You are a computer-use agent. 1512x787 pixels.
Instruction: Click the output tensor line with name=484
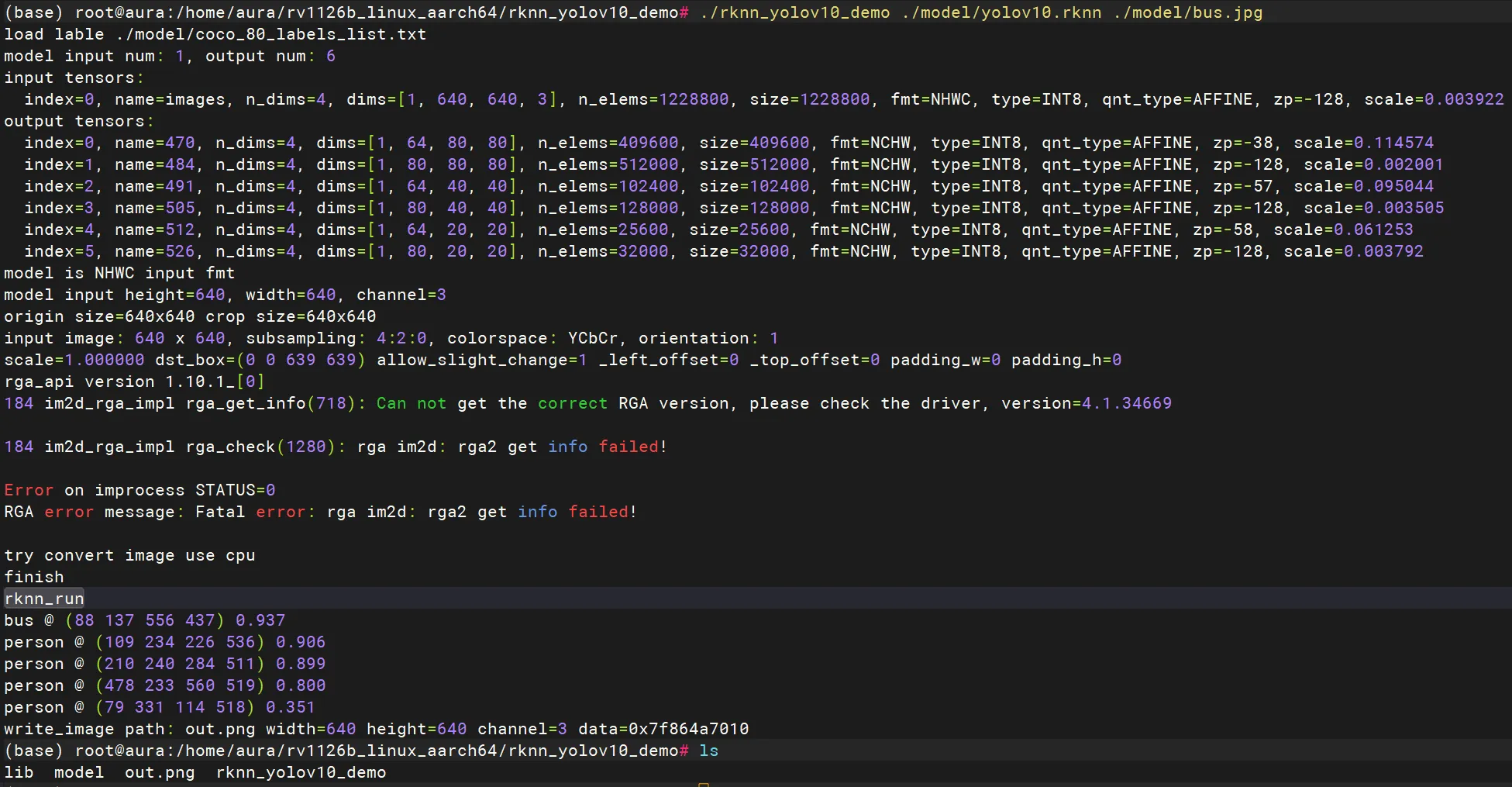pyautogui.click(x=734, y=164)
